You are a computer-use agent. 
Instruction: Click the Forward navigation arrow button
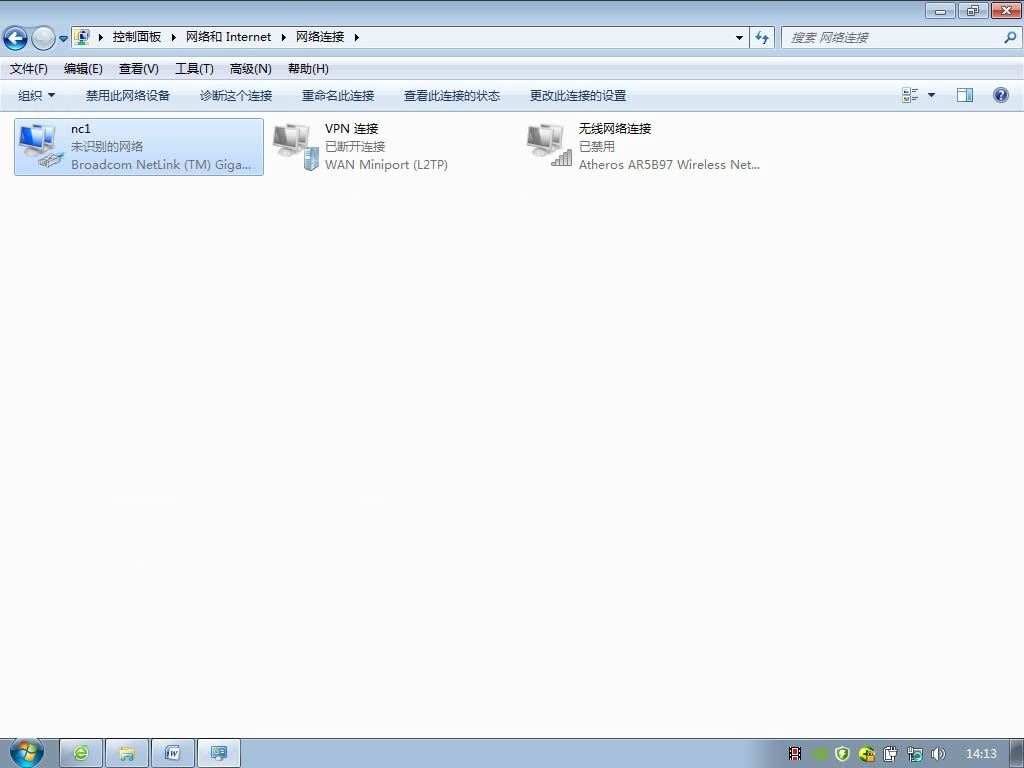coord(43,39)
